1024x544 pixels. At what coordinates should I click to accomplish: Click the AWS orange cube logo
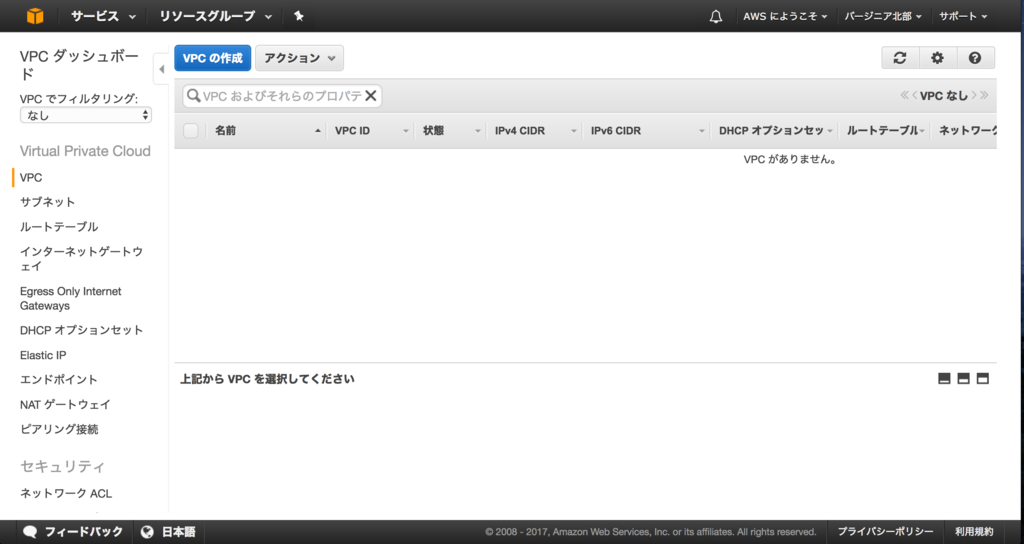(35, 16)
